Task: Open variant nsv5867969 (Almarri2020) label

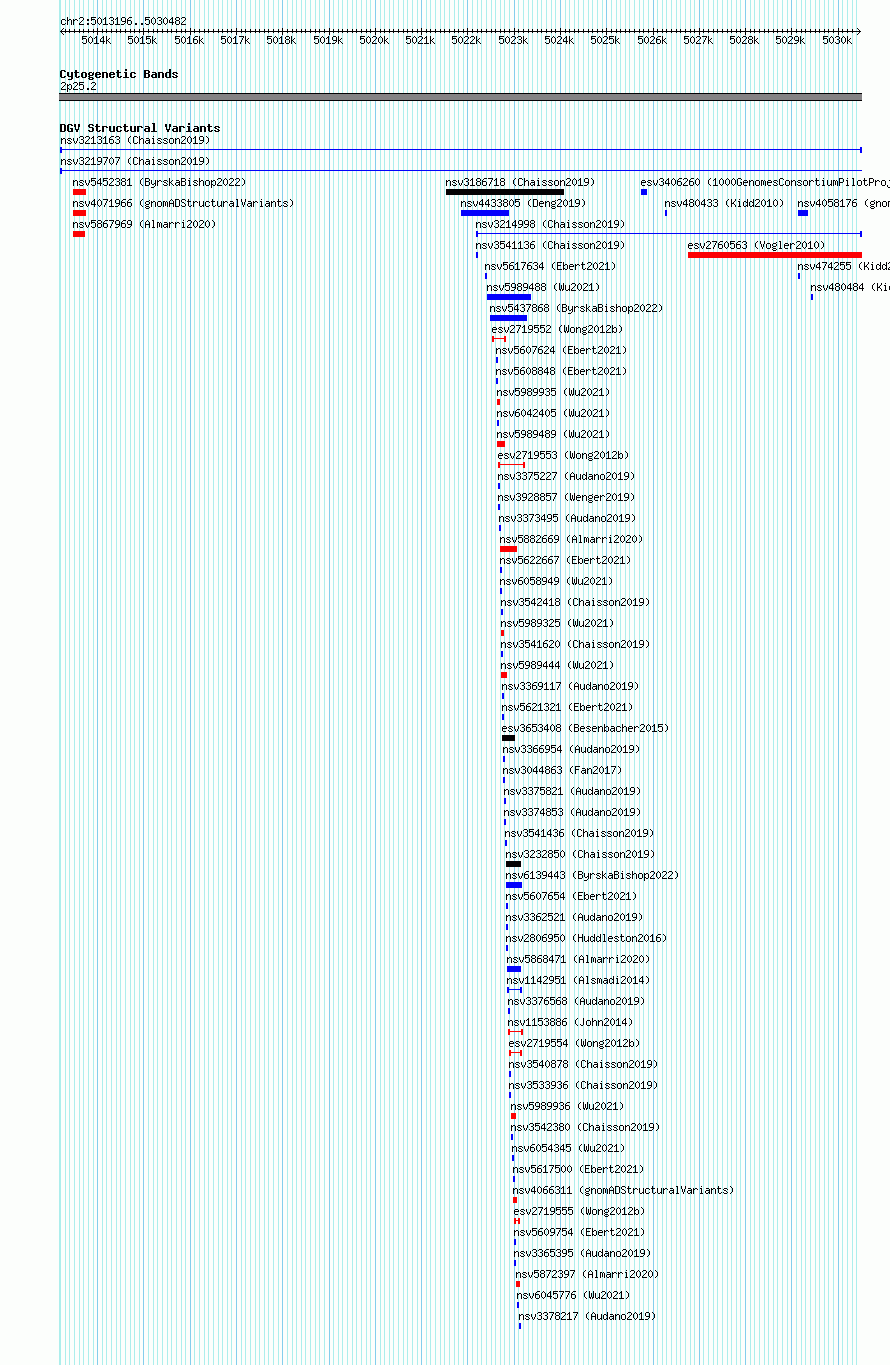Action: [144, 224]
